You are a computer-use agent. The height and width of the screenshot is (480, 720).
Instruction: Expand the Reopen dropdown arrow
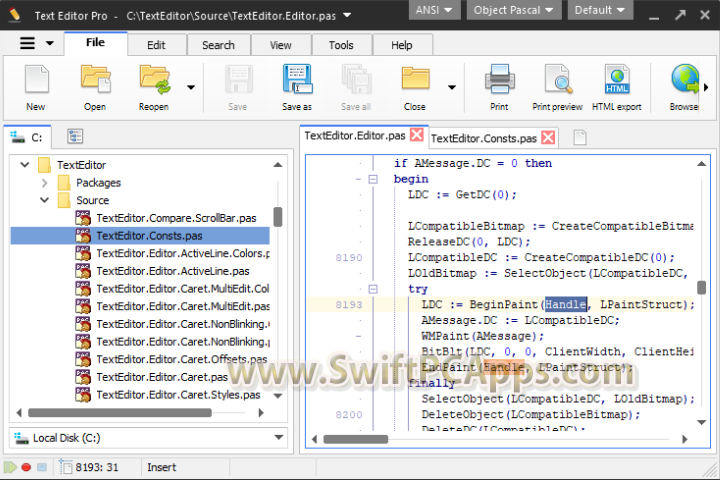pos(191,87)
